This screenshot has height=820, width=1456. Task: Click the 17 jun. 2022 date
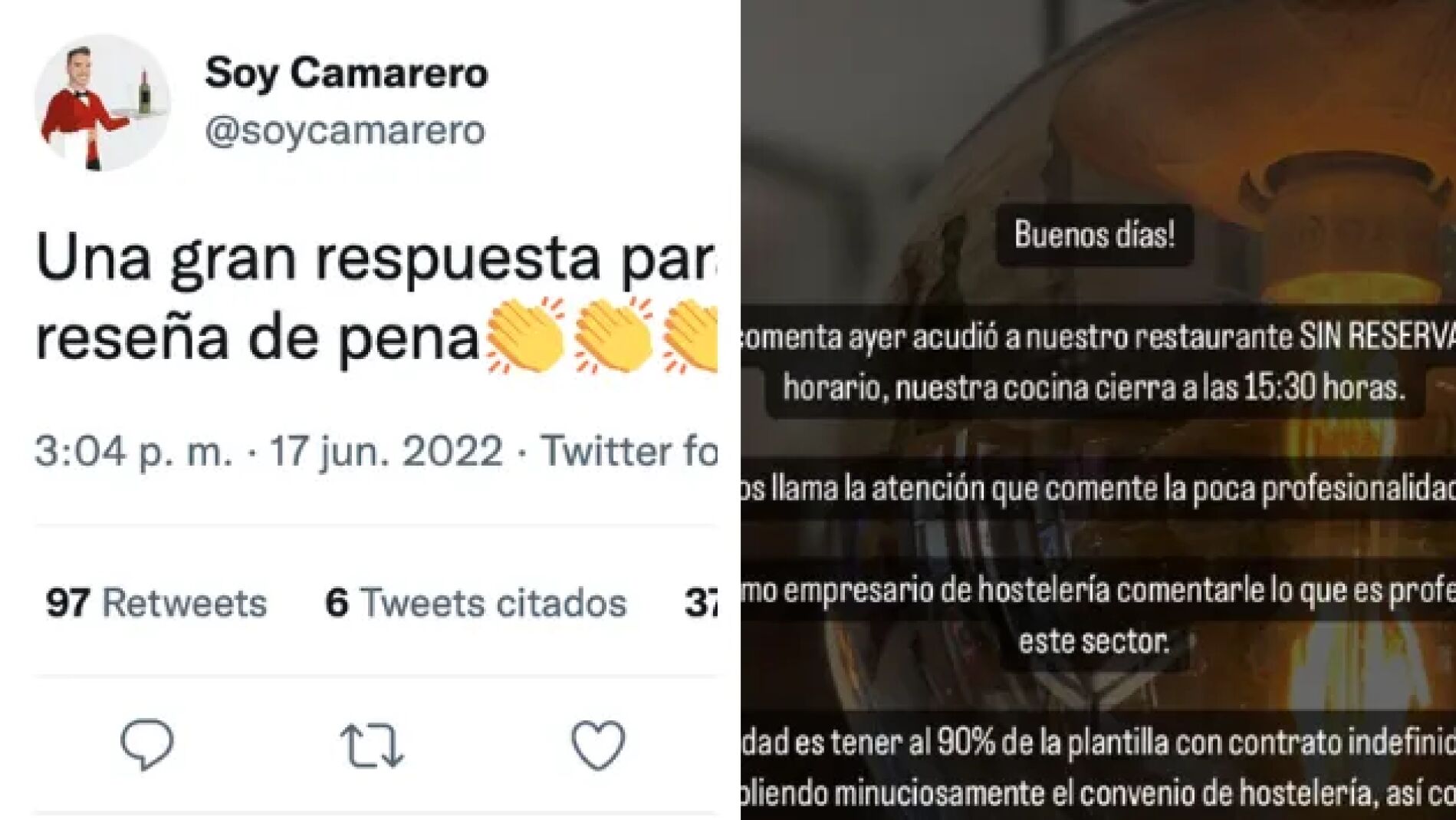coord(386,451)
